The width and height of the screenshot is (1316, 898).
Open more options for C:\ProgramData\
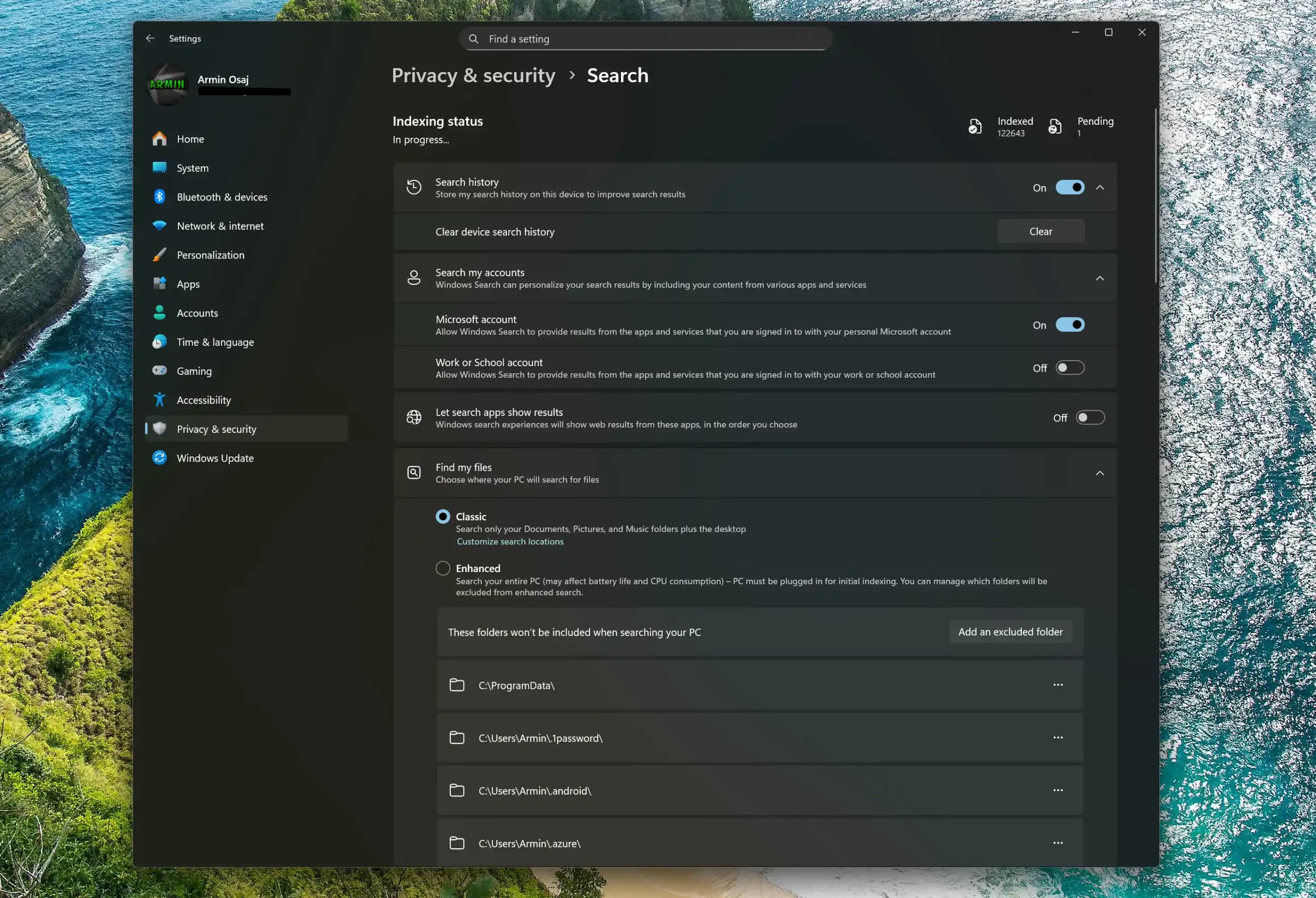click(x=1058, y=685)
